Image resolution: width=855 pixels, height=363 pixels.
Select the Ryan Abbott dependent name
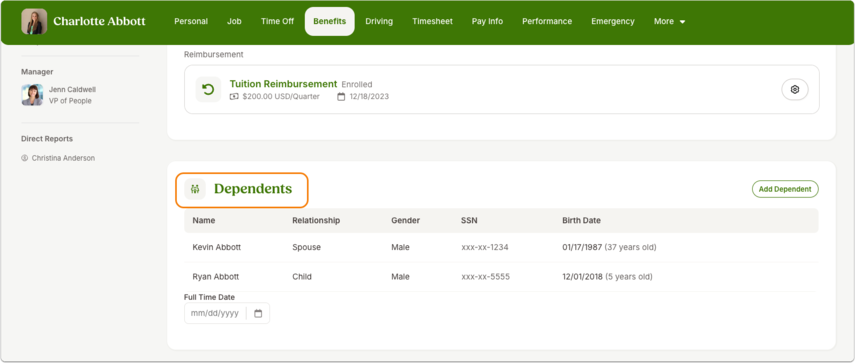point(215,277)
